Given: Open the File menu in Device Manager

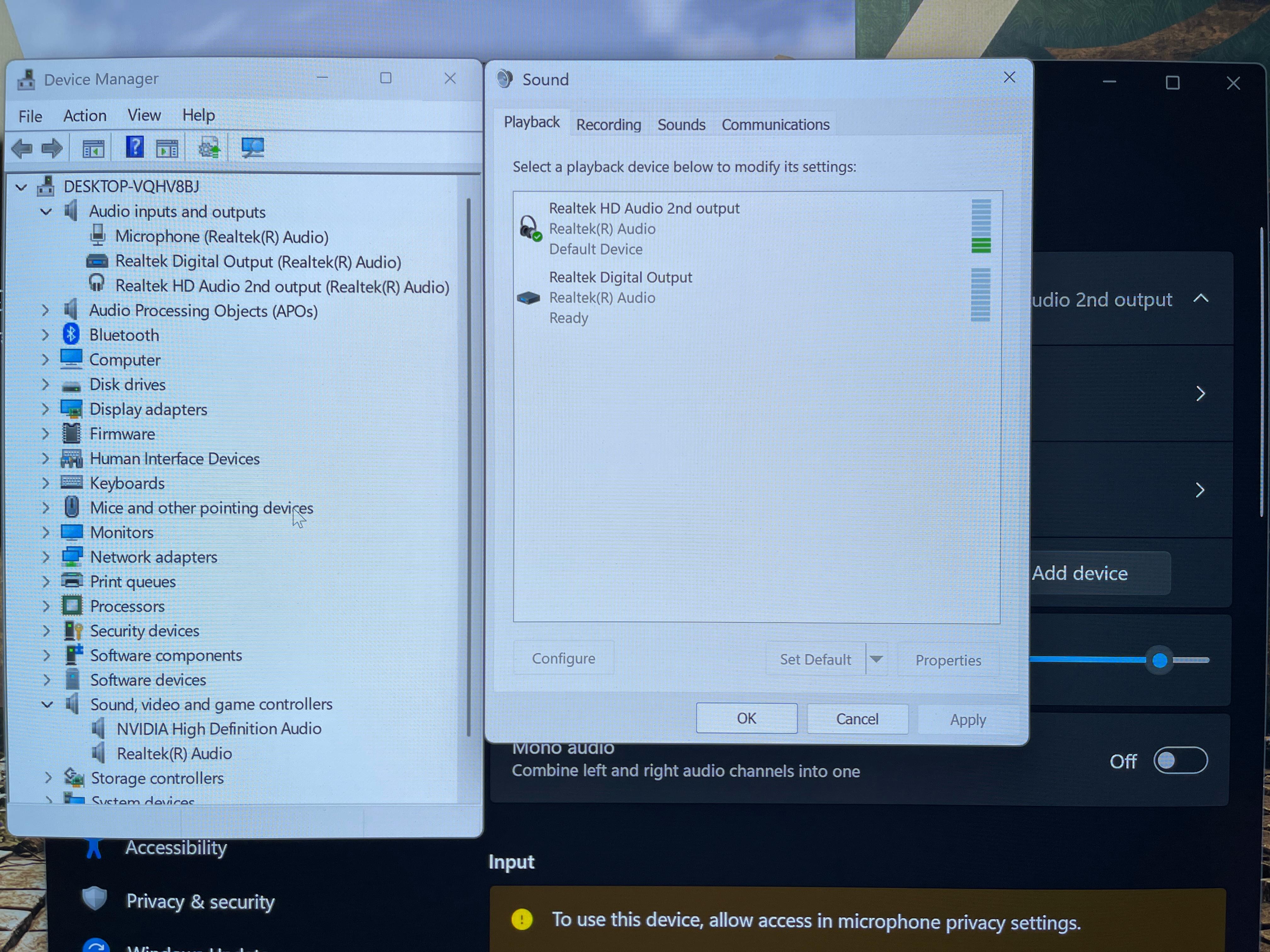Looking at the screenshot, I should click(x=31, y=116).
